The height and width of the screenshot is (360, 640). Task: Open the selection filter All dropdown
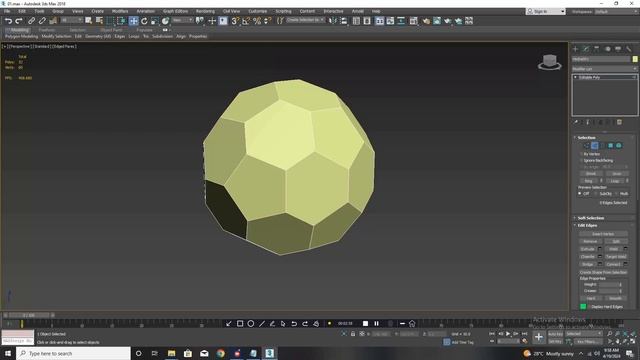click(x=71, y=20)
